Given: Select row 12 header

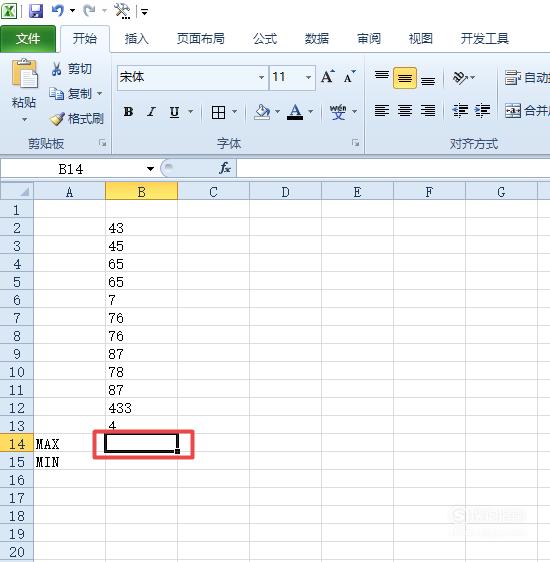Looking at the screenshot, I should coord(17,408).
